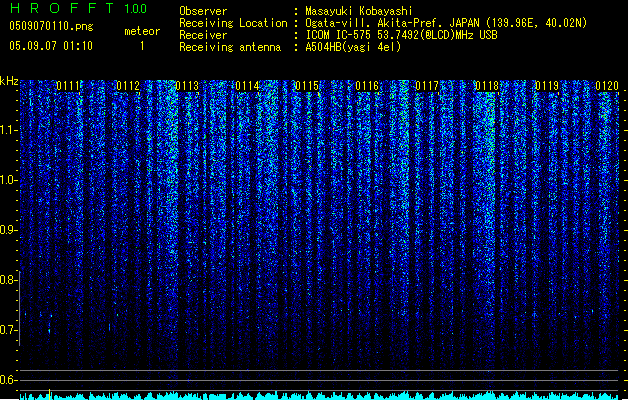This screenshot has width=629, height=400.
Task: Click the 0112 time marker
Action: [128, 86]
